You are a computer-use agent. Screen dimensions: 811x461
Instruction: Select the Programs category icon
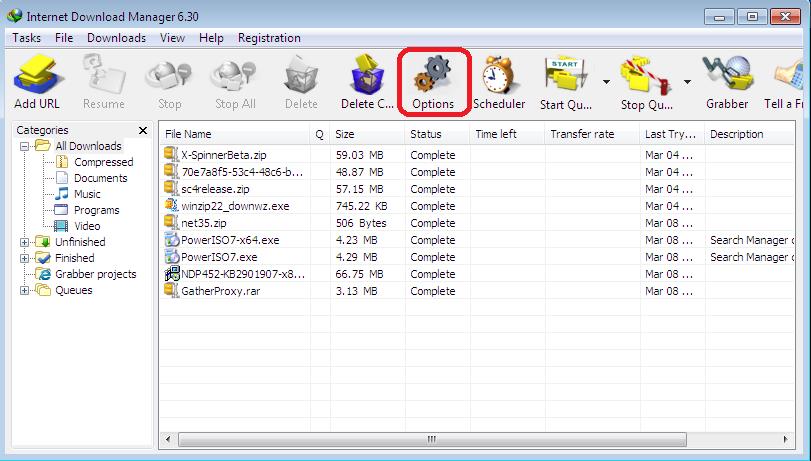click(62, 210)
